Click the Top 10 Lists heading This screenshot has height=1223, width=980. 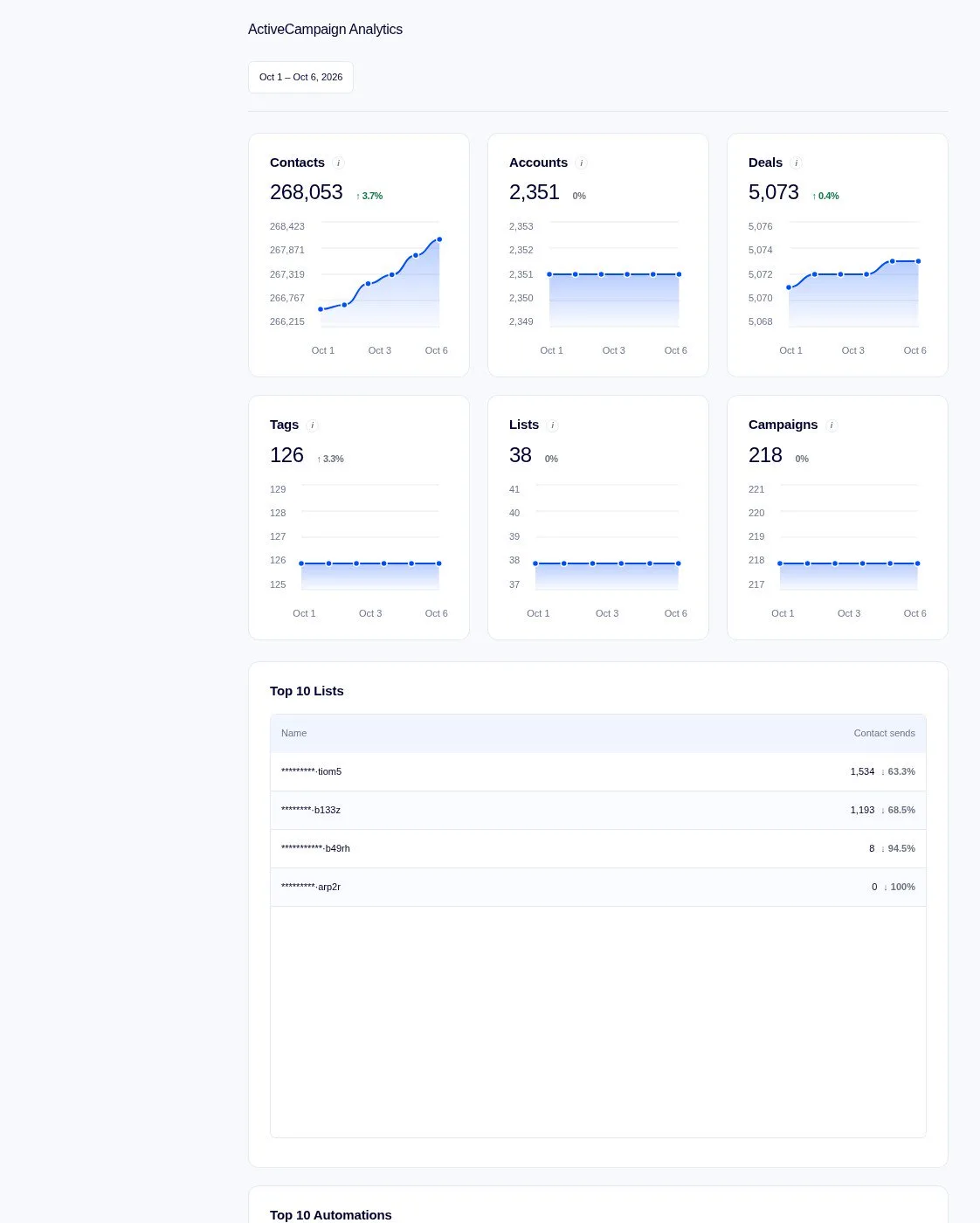tap(307, 691)
